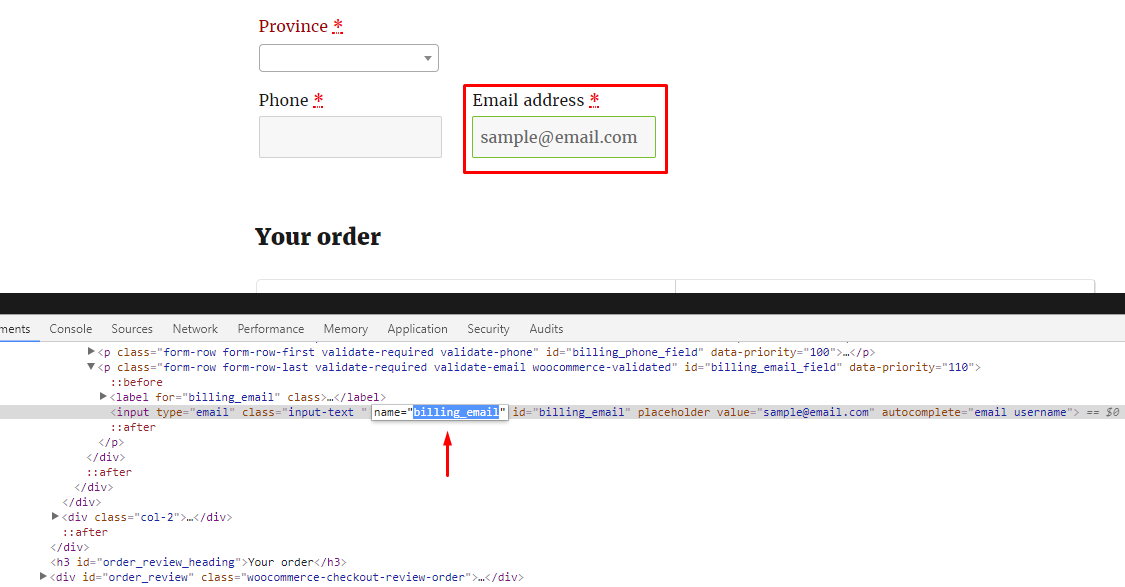Click the id="billing_email" attribute on input
Viewport: 1125px width, 587px height.
pyautogui.click(x=572, y=412)
